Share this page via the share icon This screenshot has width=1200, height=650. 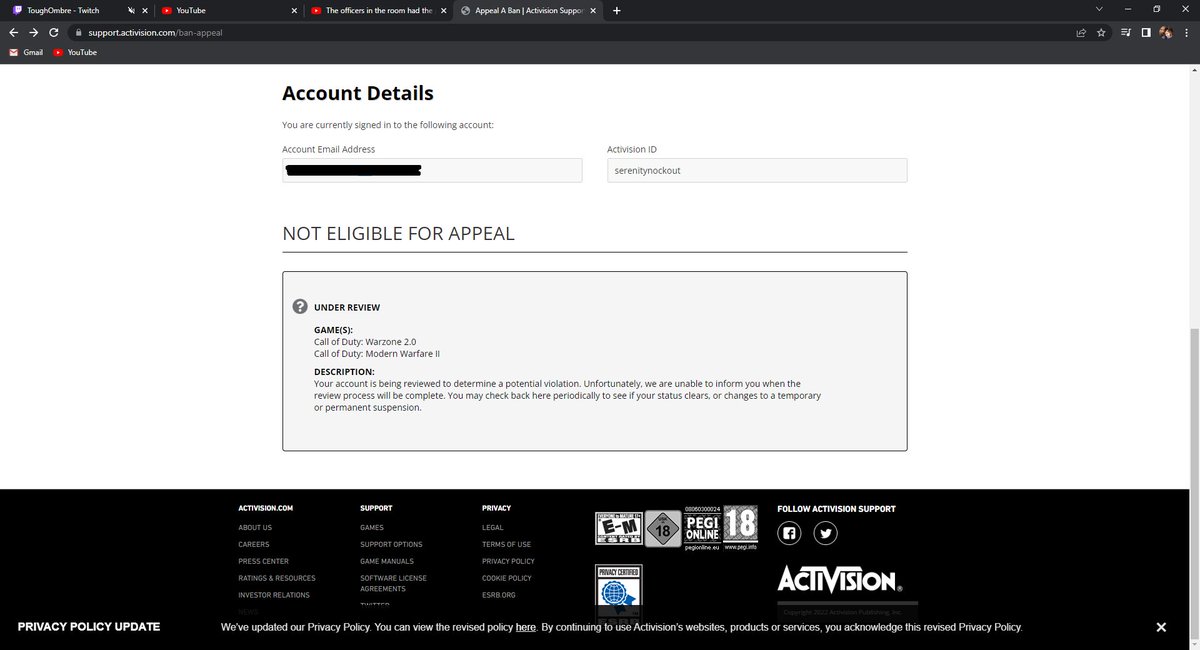pyautogui.click(x=1081, y=32)
